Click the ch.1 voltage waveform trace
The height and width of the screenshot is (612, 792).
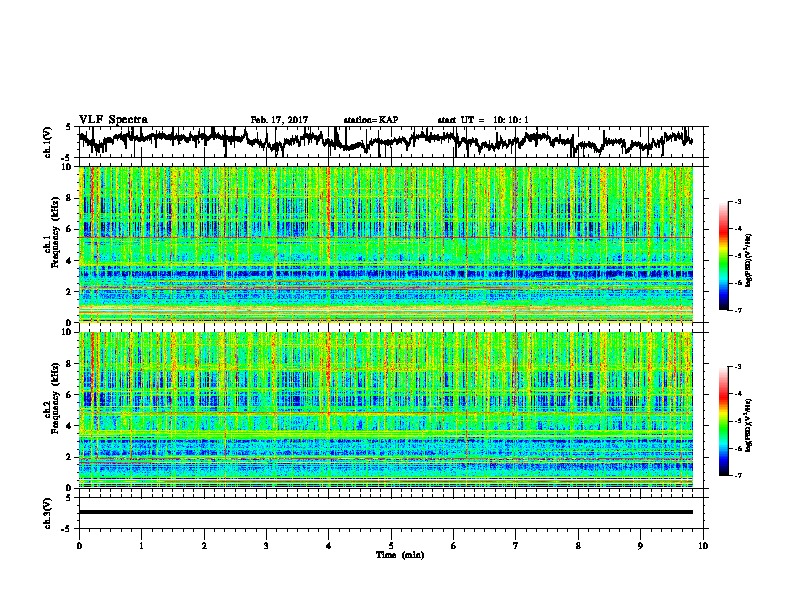tap(385, 141)
